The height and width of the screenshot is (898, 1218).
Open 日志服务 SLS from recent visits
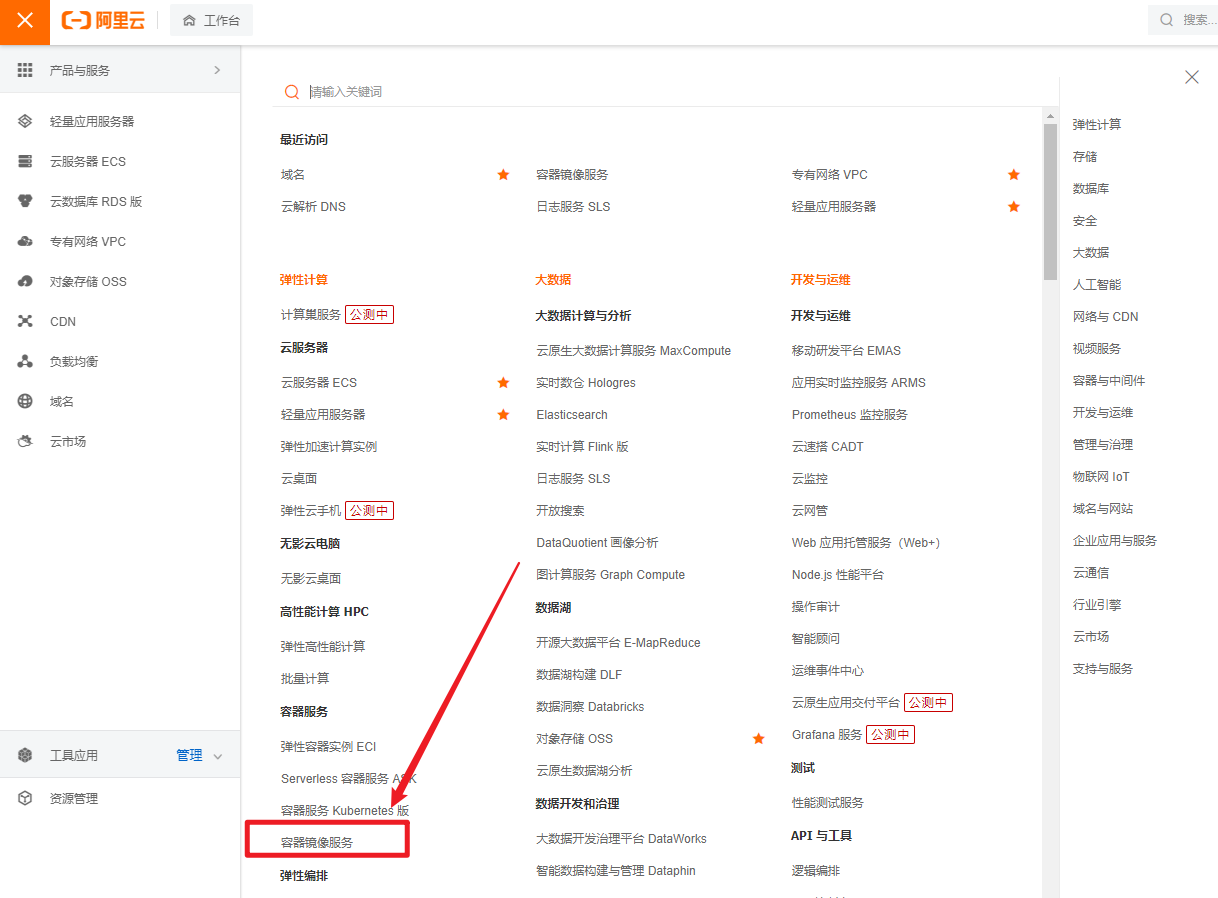point(573,206)
